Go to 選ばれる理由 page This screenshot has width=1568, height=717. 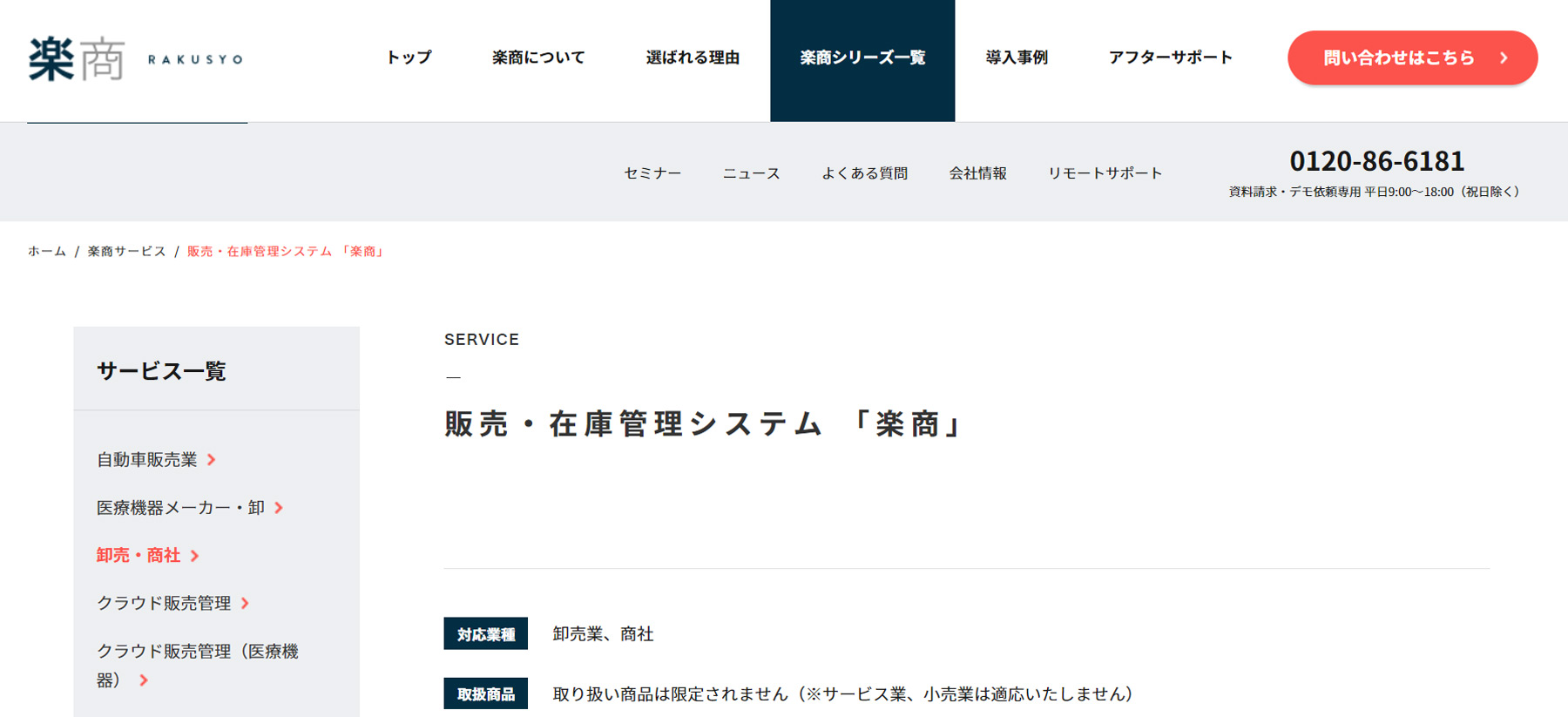point(693,57)
